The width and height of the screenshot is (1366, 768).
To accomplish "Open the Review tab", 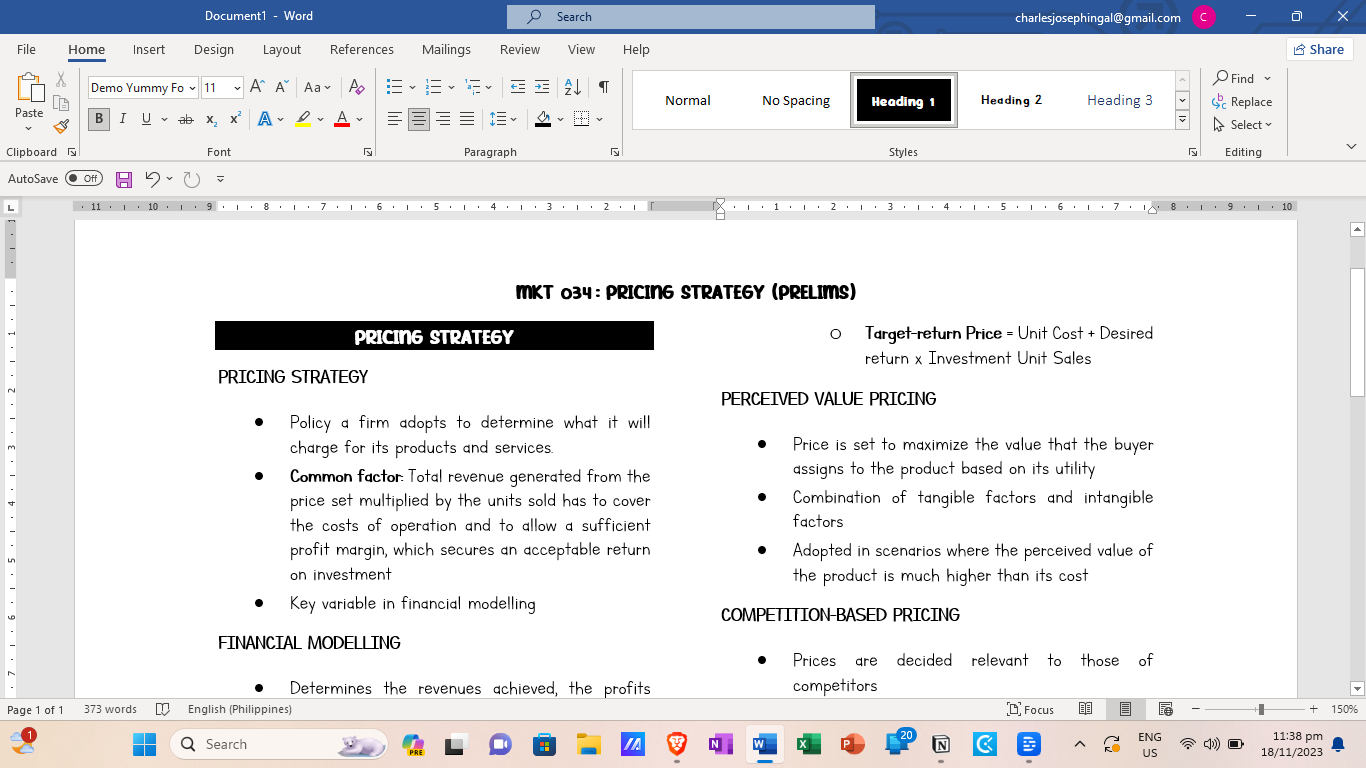I will pos(520,49).
